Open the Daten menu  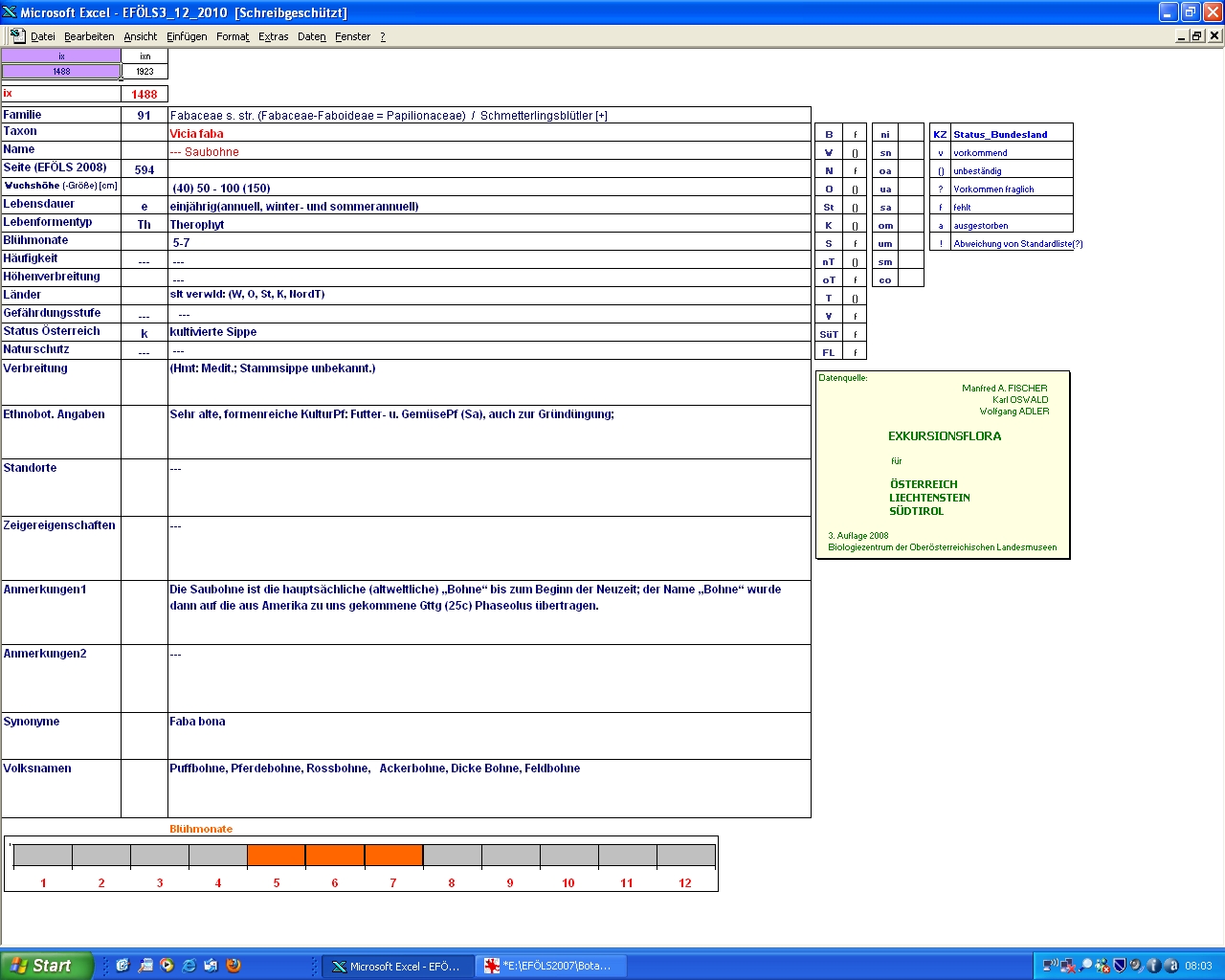[312, 36]
